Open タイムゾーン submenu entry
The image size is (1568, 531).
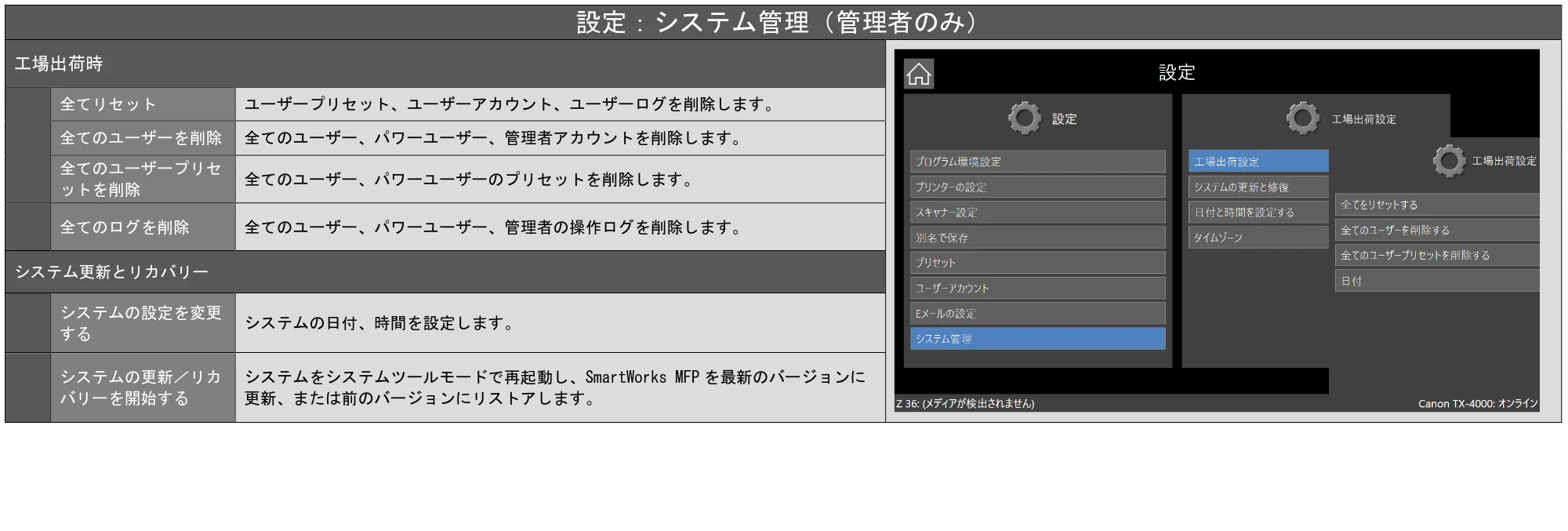point(1258,238)
